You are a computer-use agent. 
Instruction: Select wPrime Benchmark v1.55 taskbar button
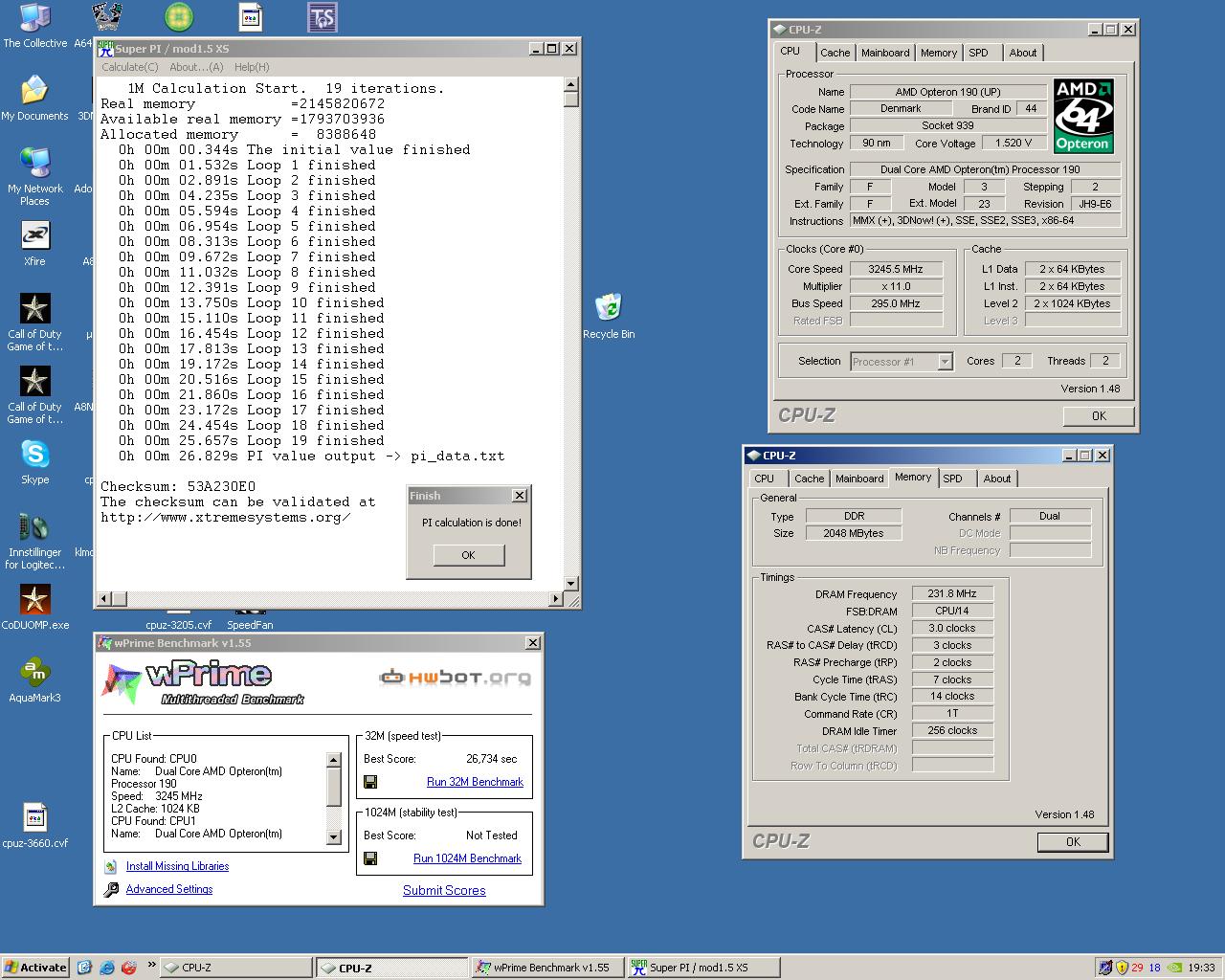546,968
